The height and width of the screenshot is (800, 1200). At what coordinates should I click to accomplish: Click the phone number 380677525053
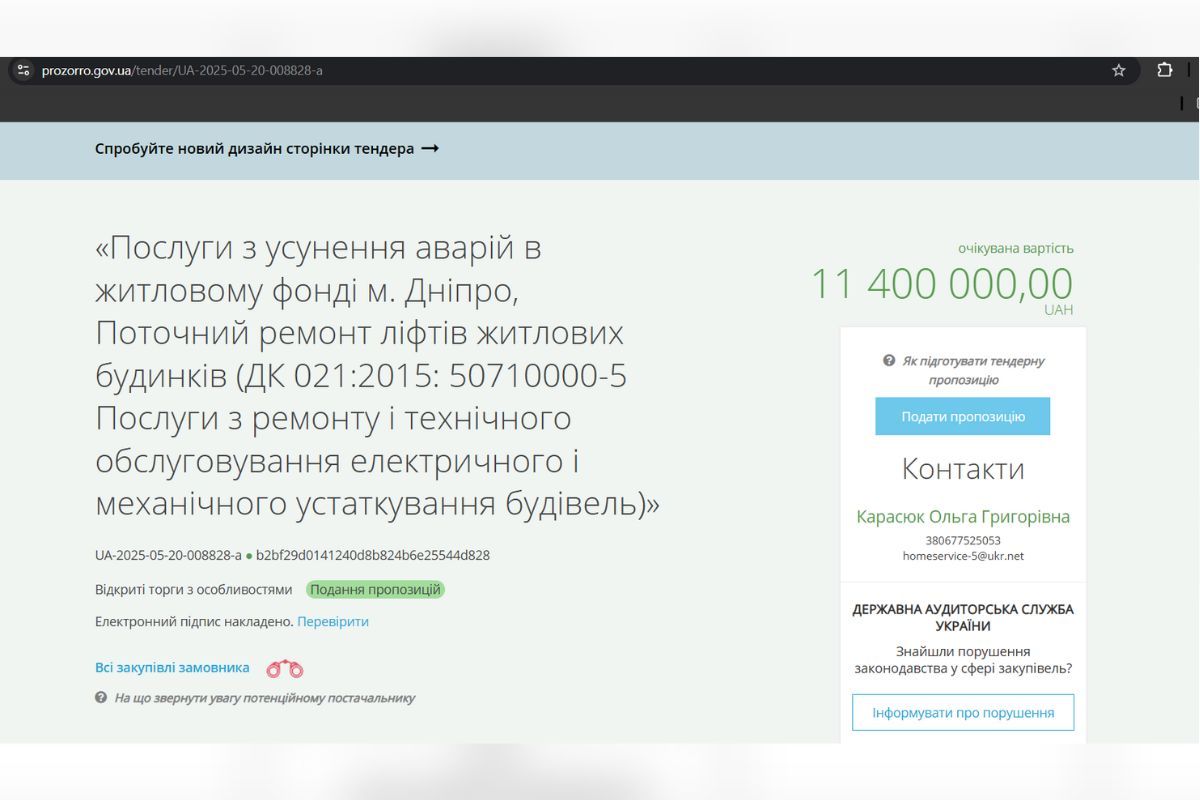coord(963,540)
